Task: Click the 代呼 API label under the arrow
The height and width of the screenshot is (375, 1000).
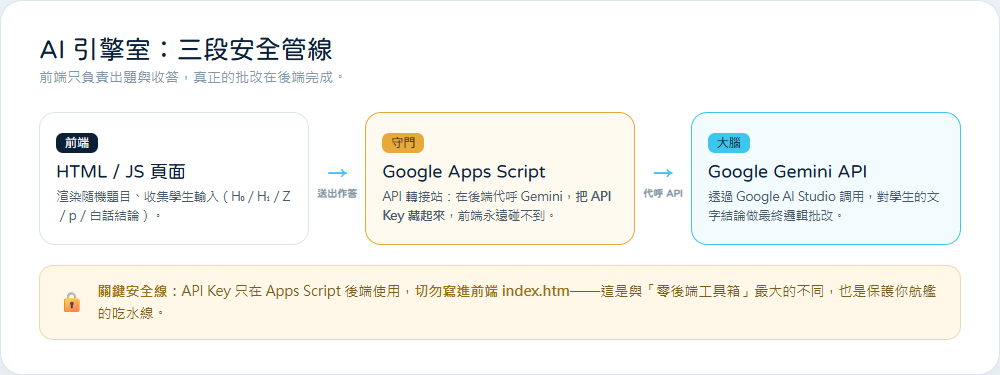Action: (663, 193)
